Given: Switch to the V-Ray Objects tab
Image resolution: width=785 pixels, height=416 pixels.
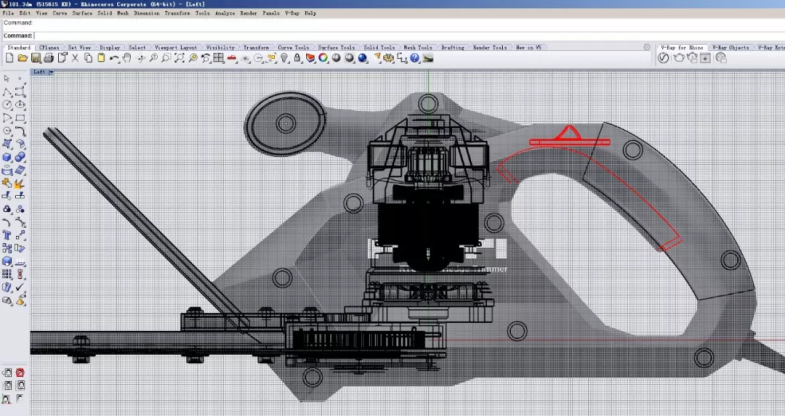Looking at the screenshot, I should click(730, 47).
